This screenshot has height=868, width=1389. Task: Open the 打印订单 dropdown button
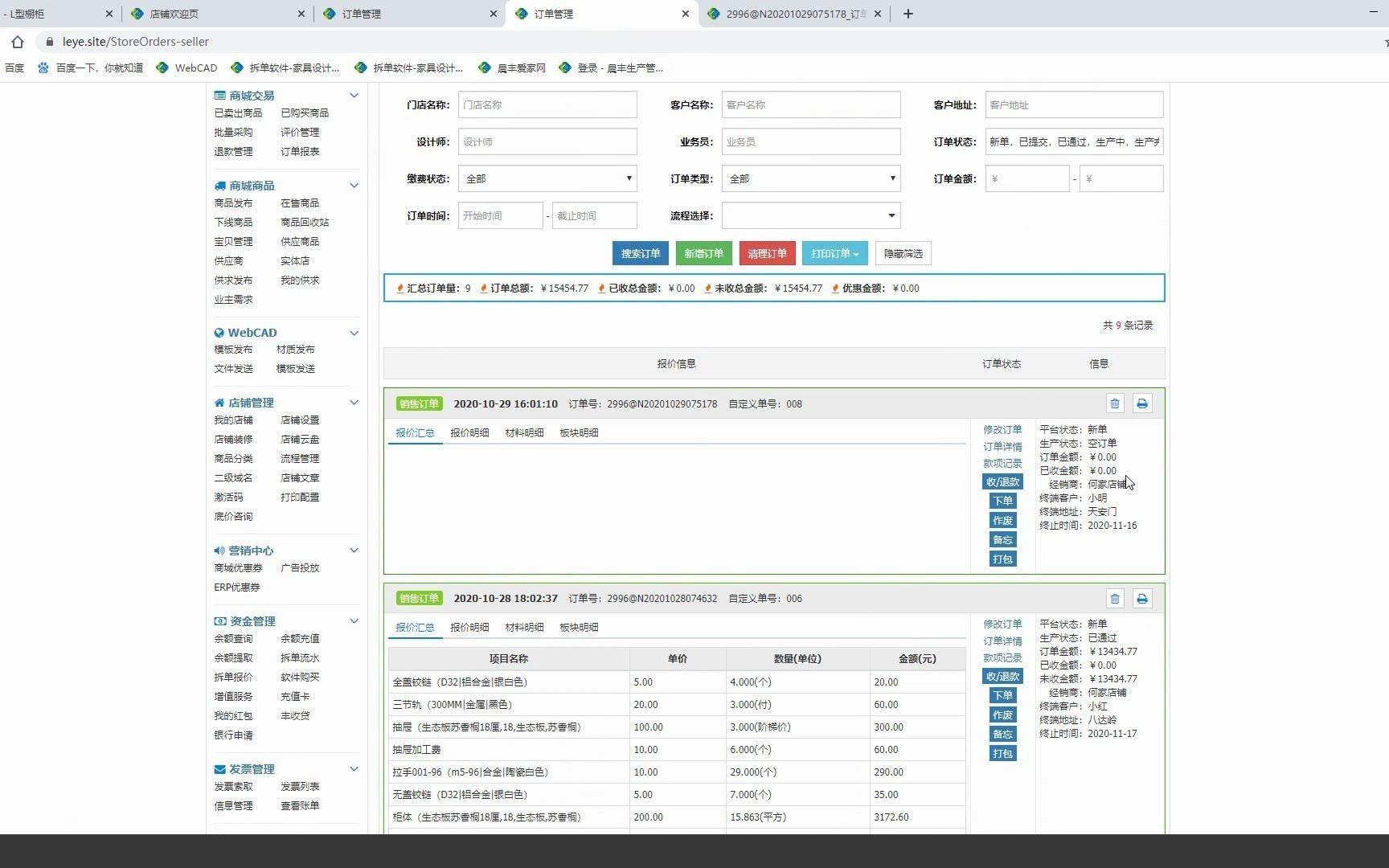834,253
